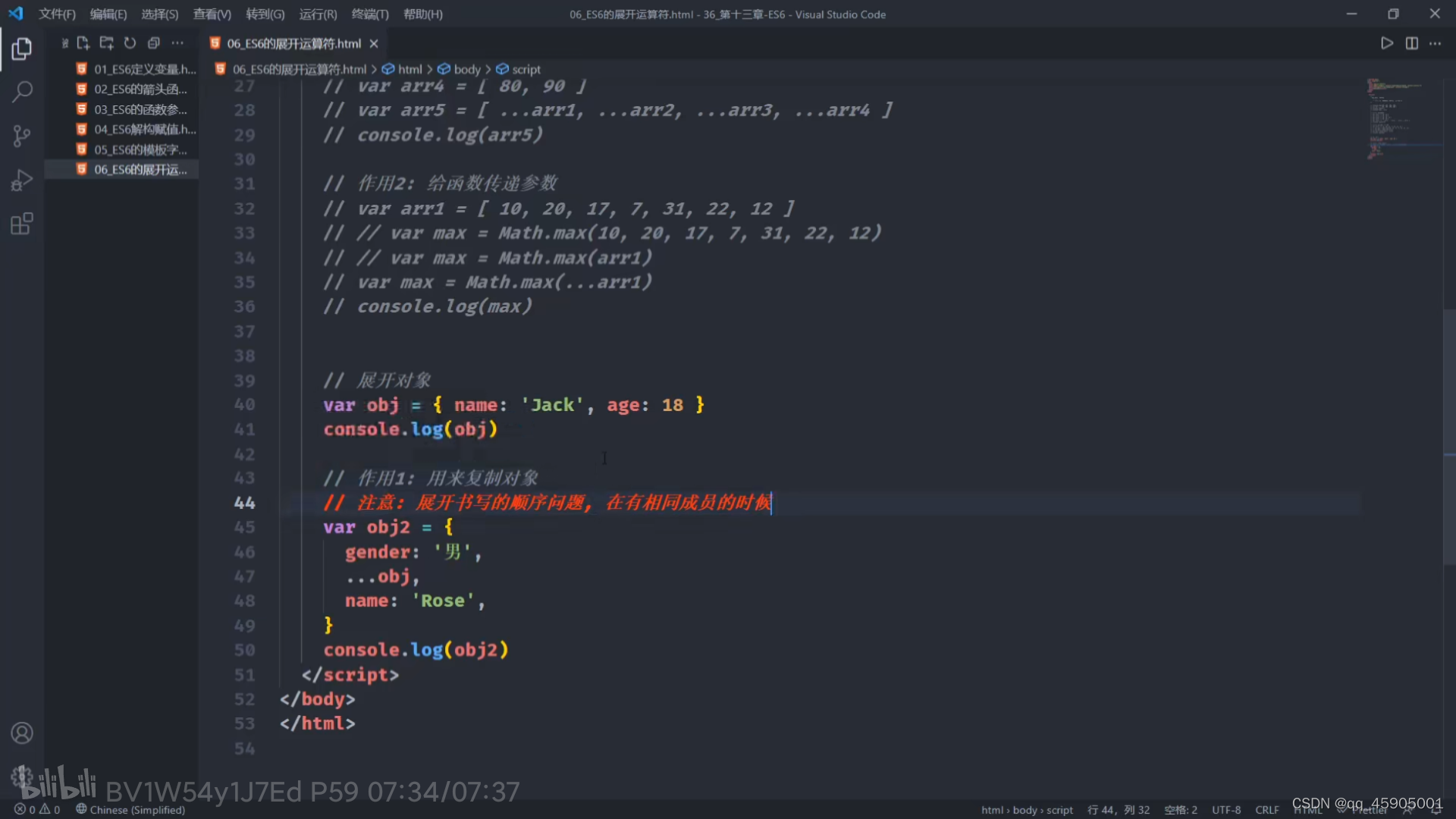The width and height of the screenshot is (1456, 819).
Task: Open the Run and Debug view
Action: point(22,180)
